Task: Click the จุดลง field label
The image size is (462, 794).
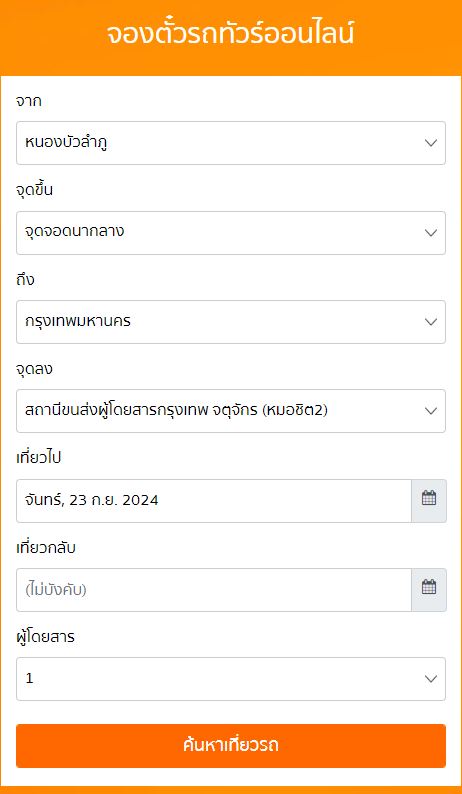Action: (34, 369)
